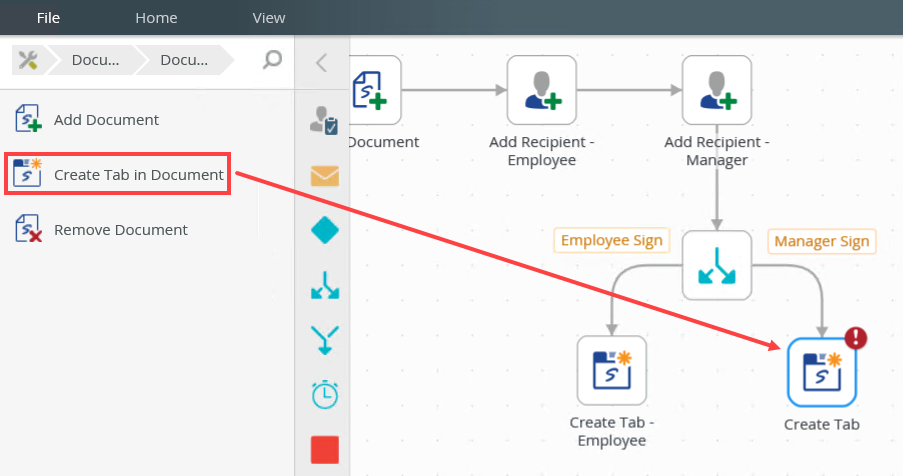The height and width of the screenshot is (476, 903).
Task: Click the Create Tab - Employee caption
Action: (612, 431)
